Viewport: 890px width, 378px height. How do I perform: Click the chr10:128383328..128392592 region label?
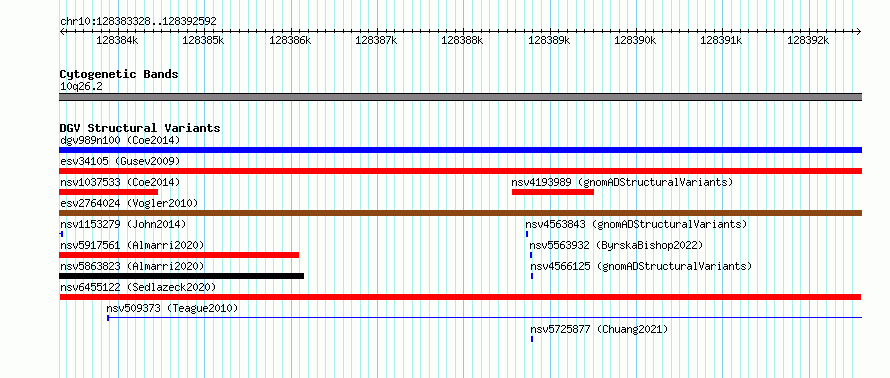[138, 22]
